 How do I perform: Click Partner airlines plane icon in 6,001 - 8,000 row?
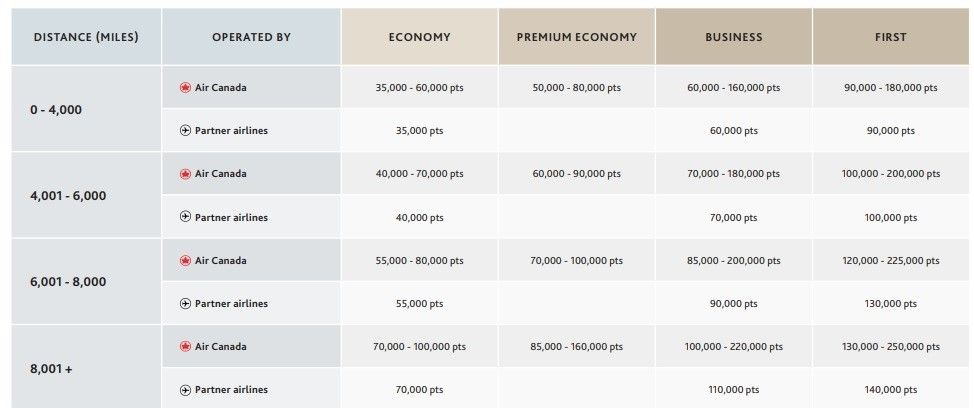[184, 303]
